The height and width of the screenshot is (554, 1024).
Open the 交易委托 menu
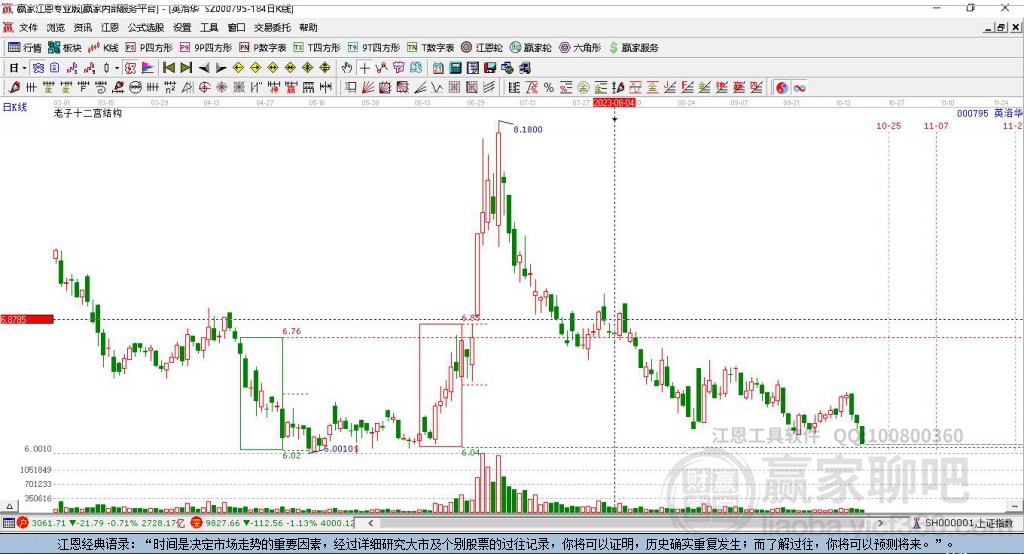coord(272,27)
